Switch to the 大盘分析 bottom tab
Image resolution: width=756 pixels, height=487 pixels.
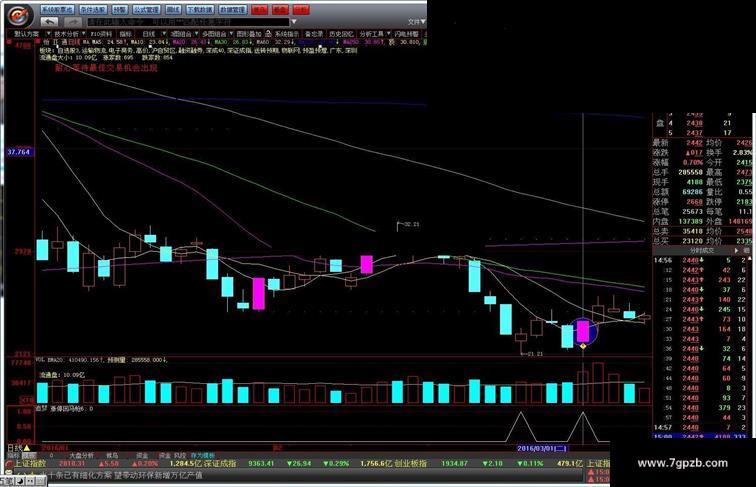point(81,455)
